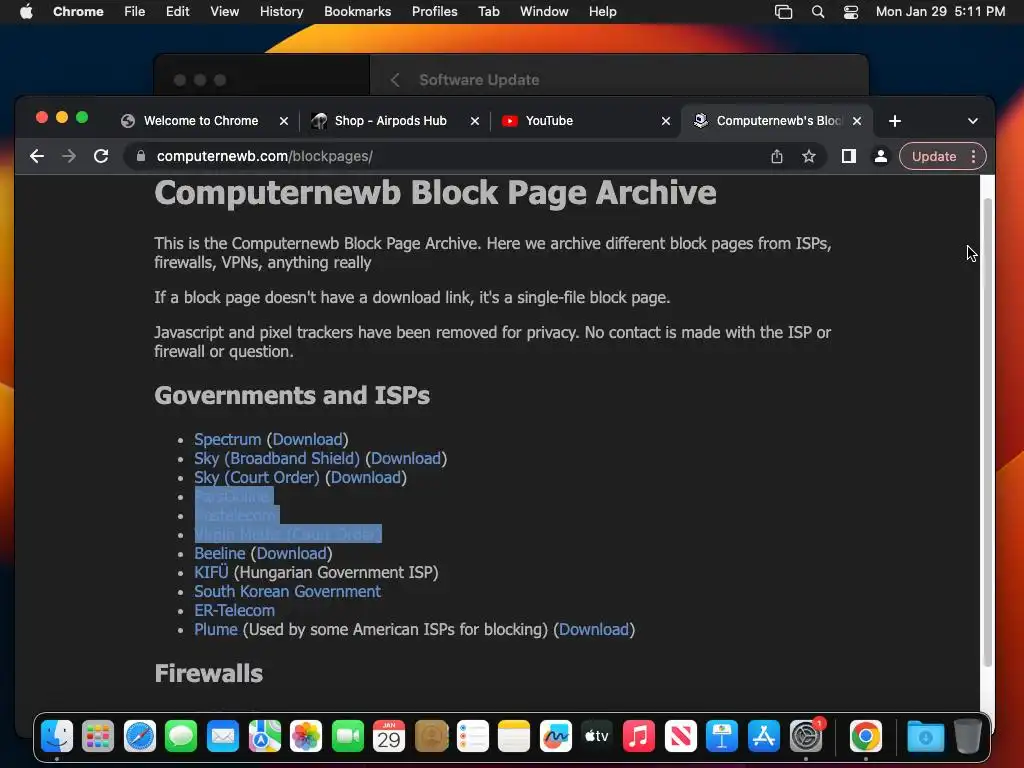Open Spotlight search in menu bar

818,12
